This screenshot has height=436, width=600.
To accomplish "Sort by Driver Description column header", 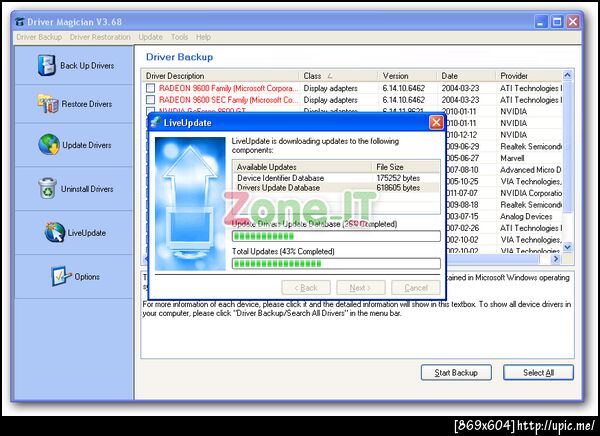I will coord(220,76).
